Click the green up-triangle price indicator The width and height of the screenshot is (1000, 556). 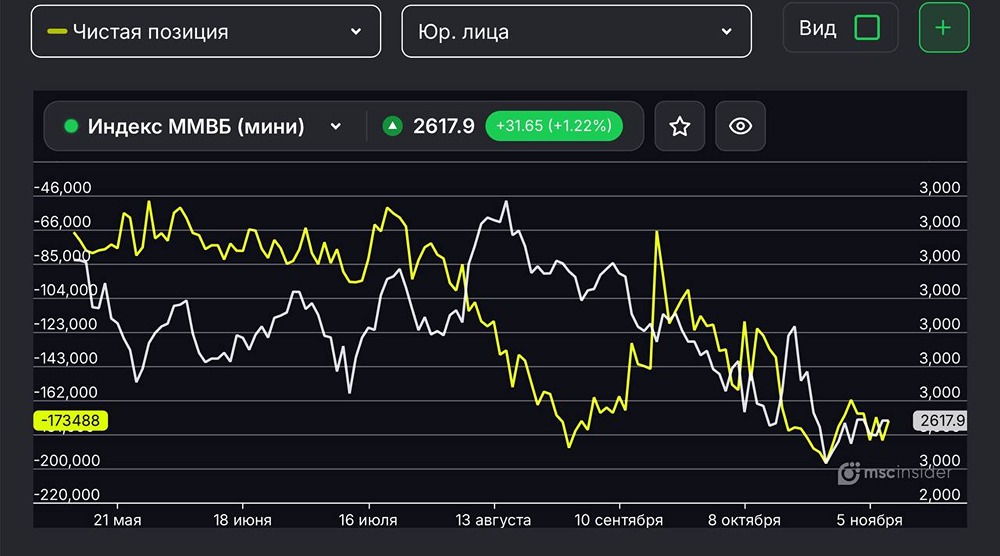point(394,126)
